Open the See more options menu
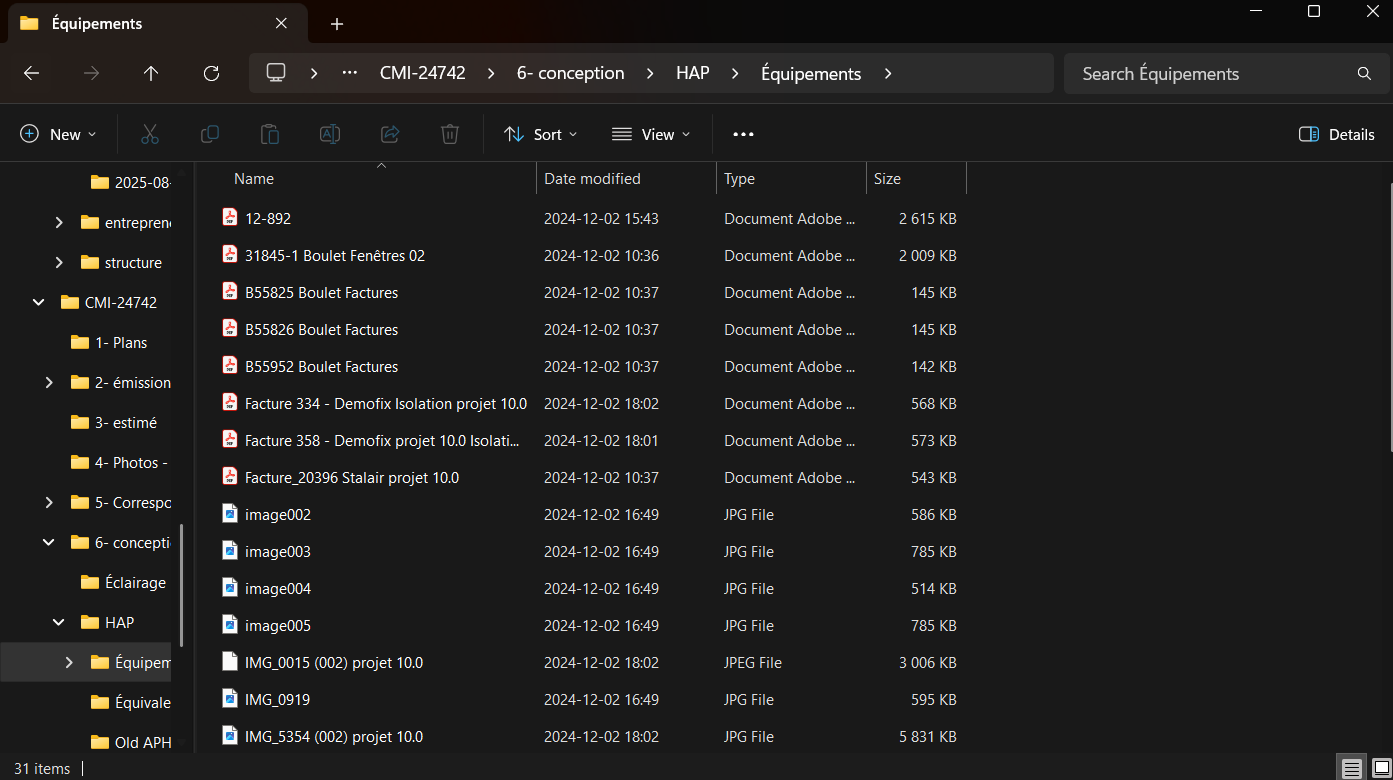This screenshot has height=780, width=1393. click(743, 134)
